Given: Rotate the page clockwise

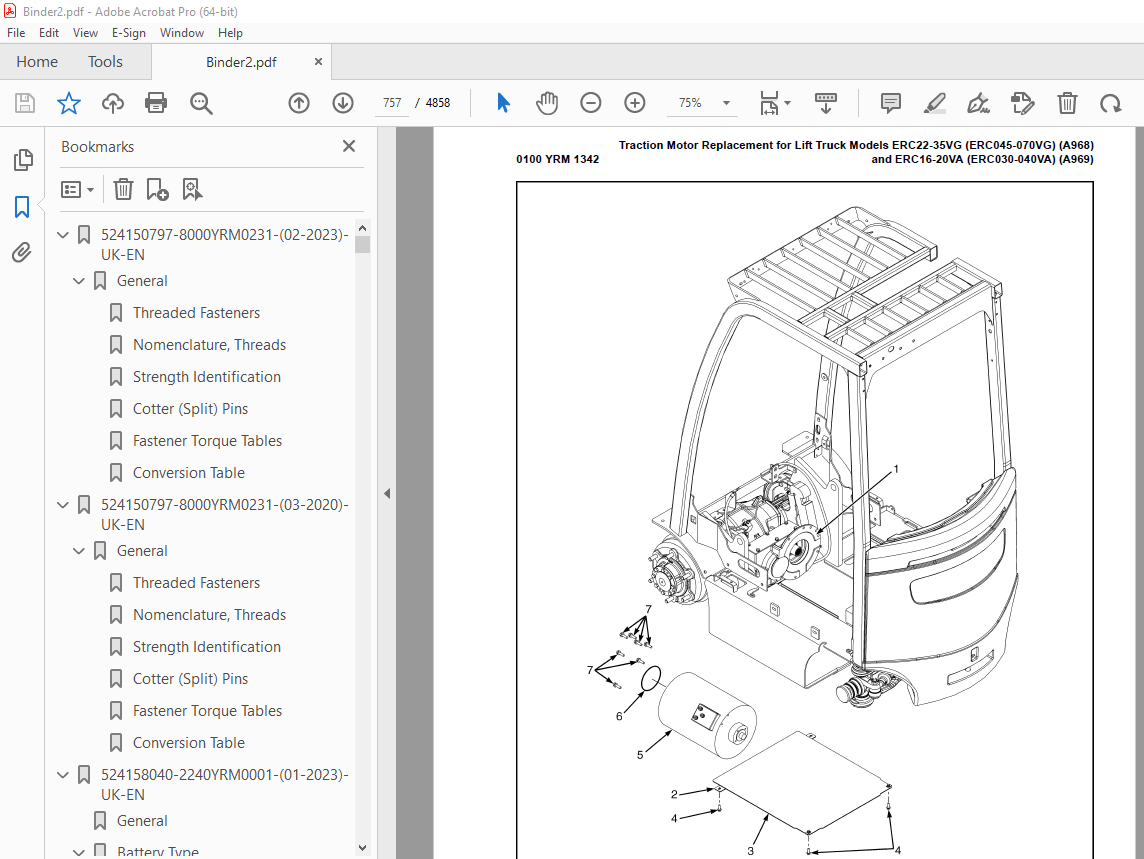Looking at the screenshot, I should (x=1110, y=103).
